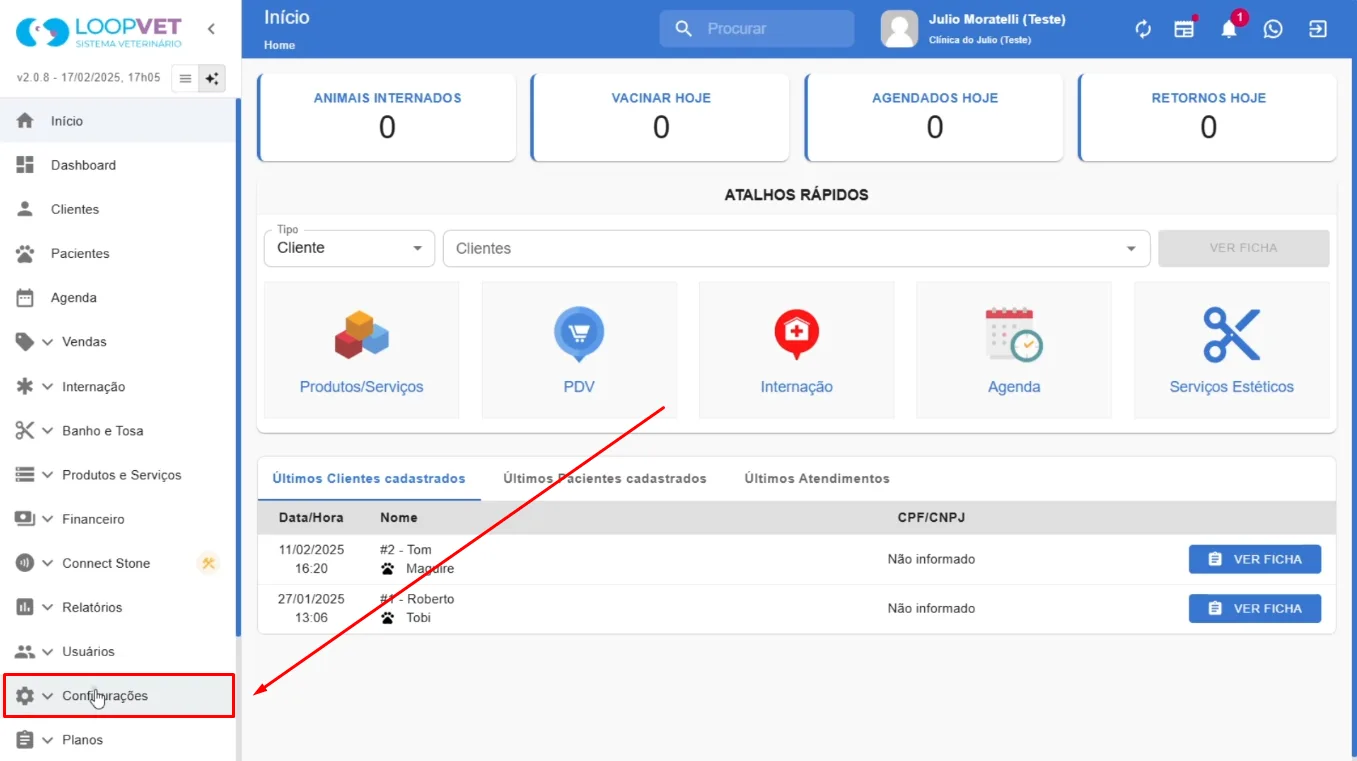Screen dimensions: 1357x761
Task: Click the hamburger menu layout toggle
Action: (x=185, y=78)
